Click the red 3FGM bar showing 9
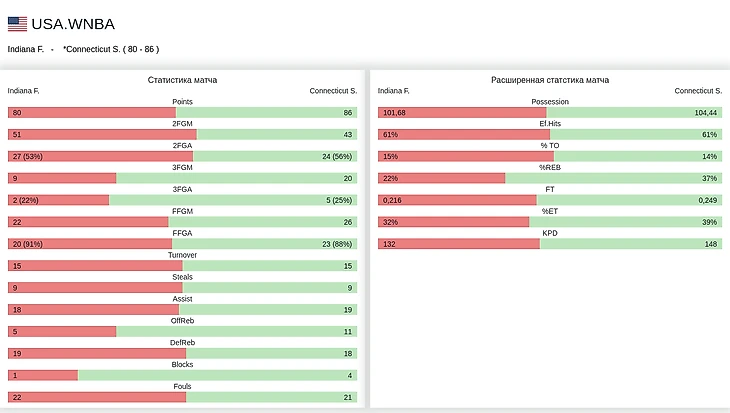The width and height of the screenshot is (730, 413). click(62, 178)
